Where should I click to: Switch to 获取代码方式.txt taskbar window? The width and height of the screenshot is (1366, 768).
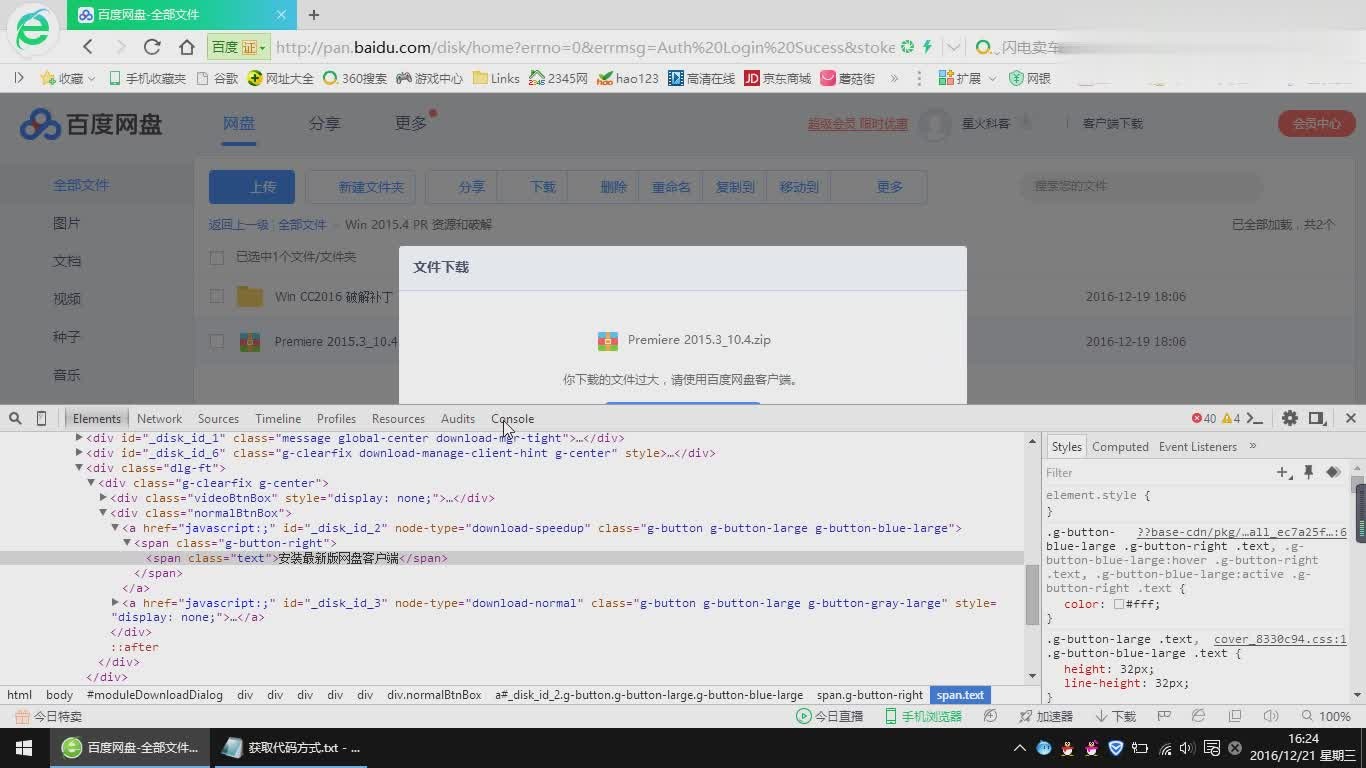point(291,748)
